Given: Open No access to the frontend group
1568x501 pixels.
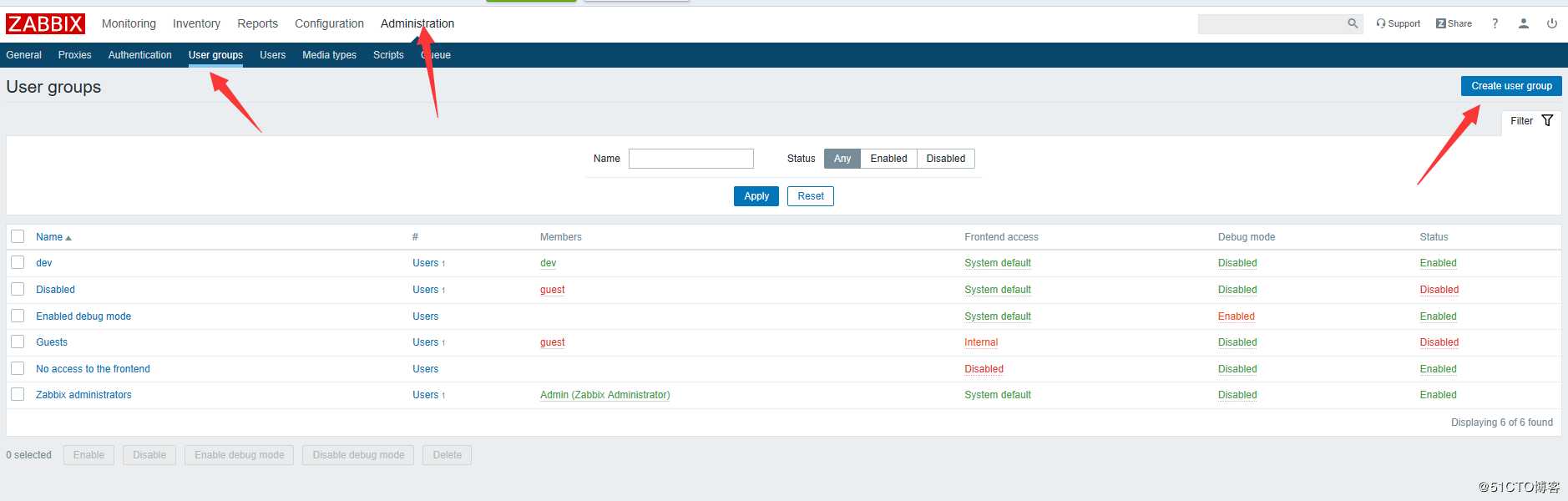Looking at the screenshot, I should point(93,369).
